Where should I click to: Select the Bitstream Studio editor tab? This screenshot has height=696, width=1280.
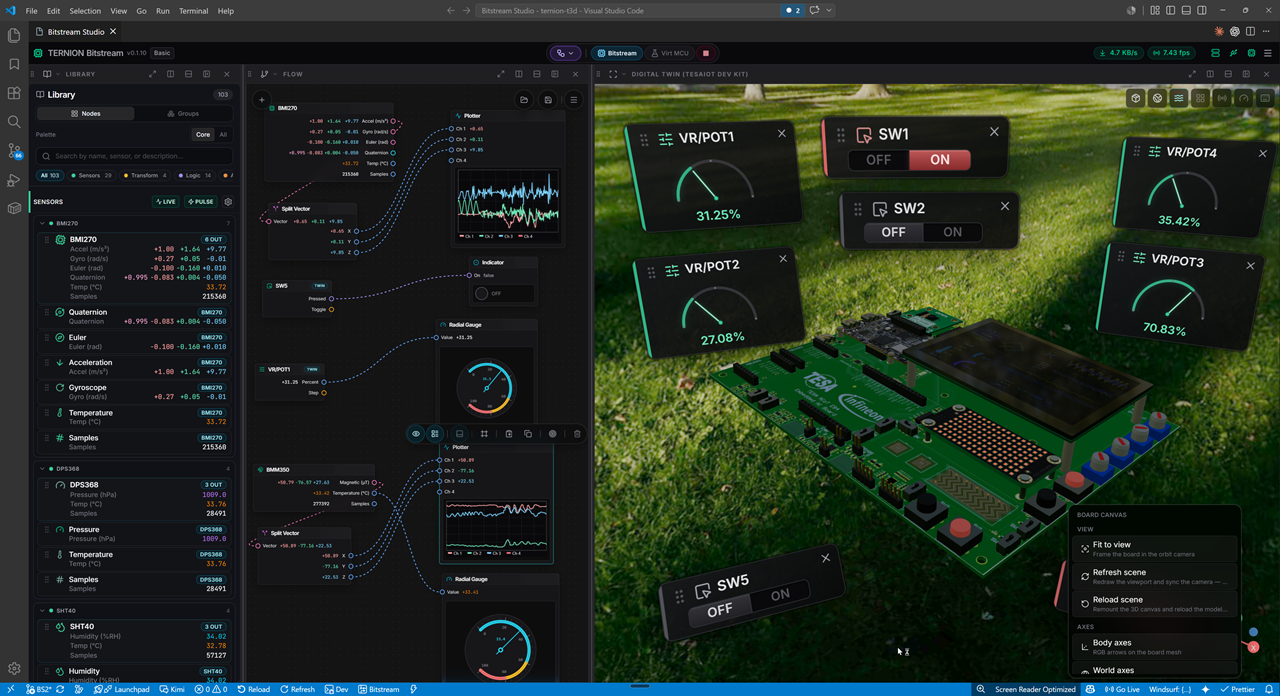click(76, 32)
